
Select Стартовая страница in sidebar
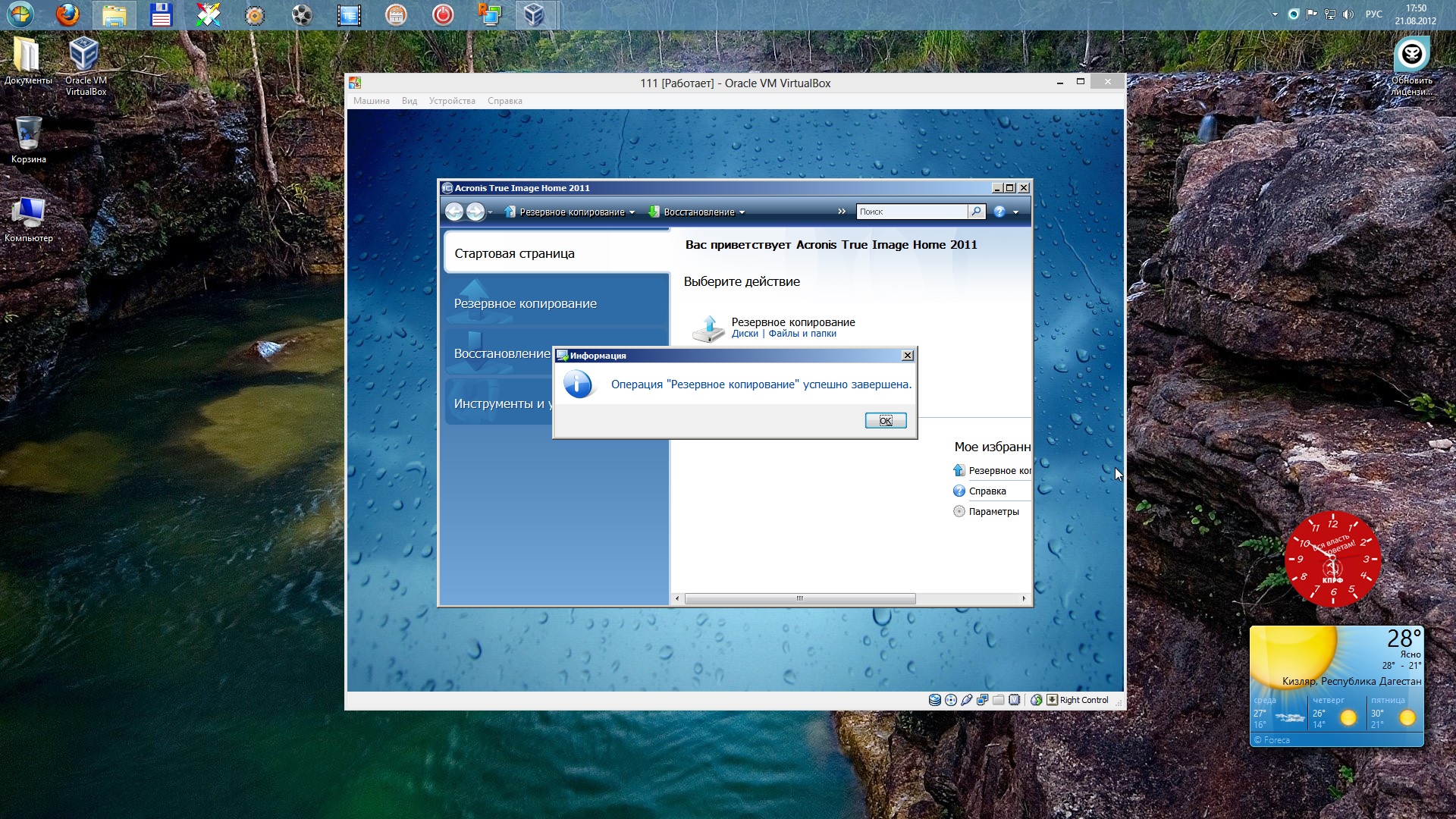[x=557, y=253]
